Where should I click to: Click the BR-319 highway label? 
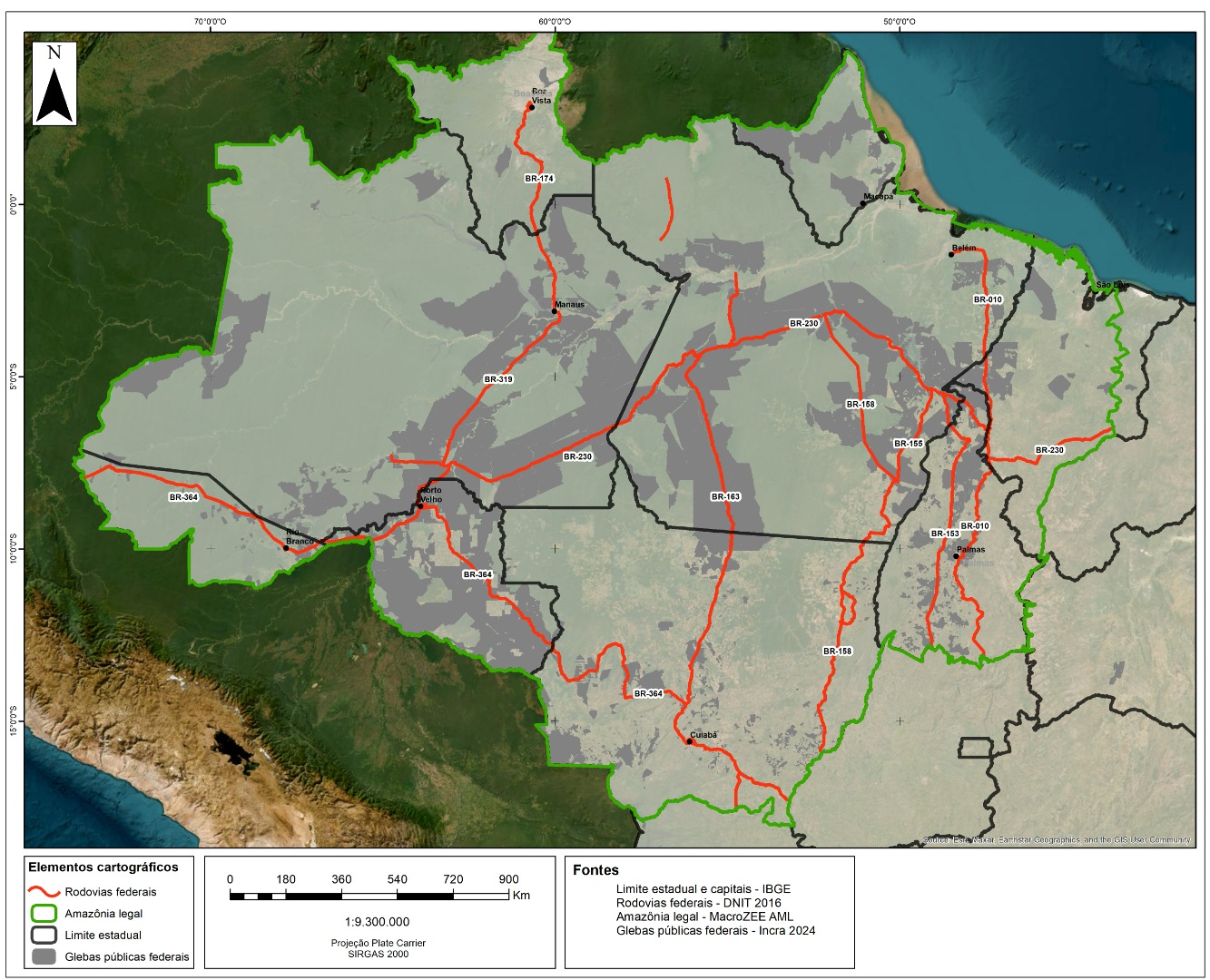click(498, 379)
